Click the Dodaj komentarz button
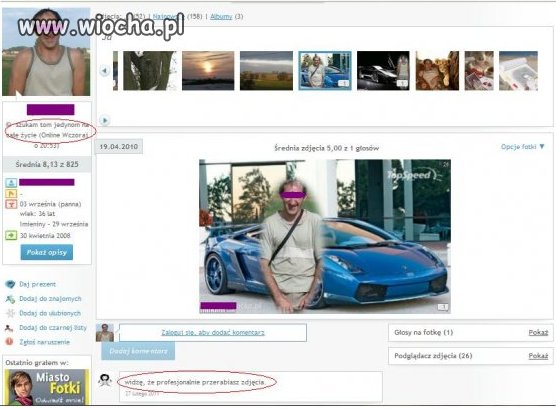The image size is (556, 409). [138, 351]
